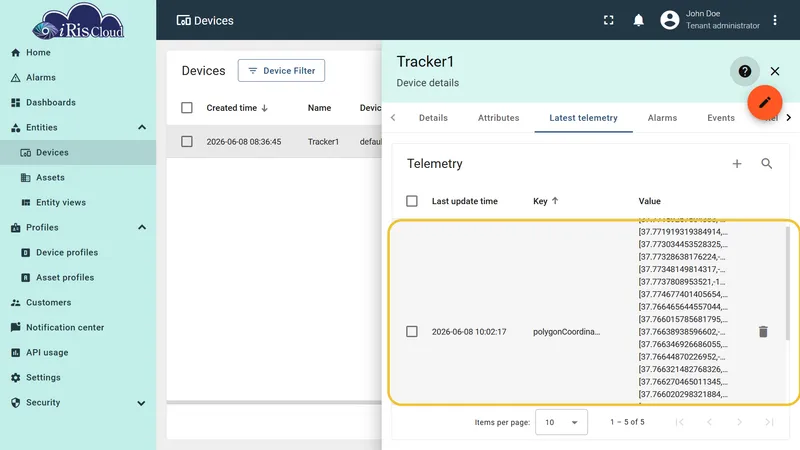Sort by Created time column

[x=237, y=108]
